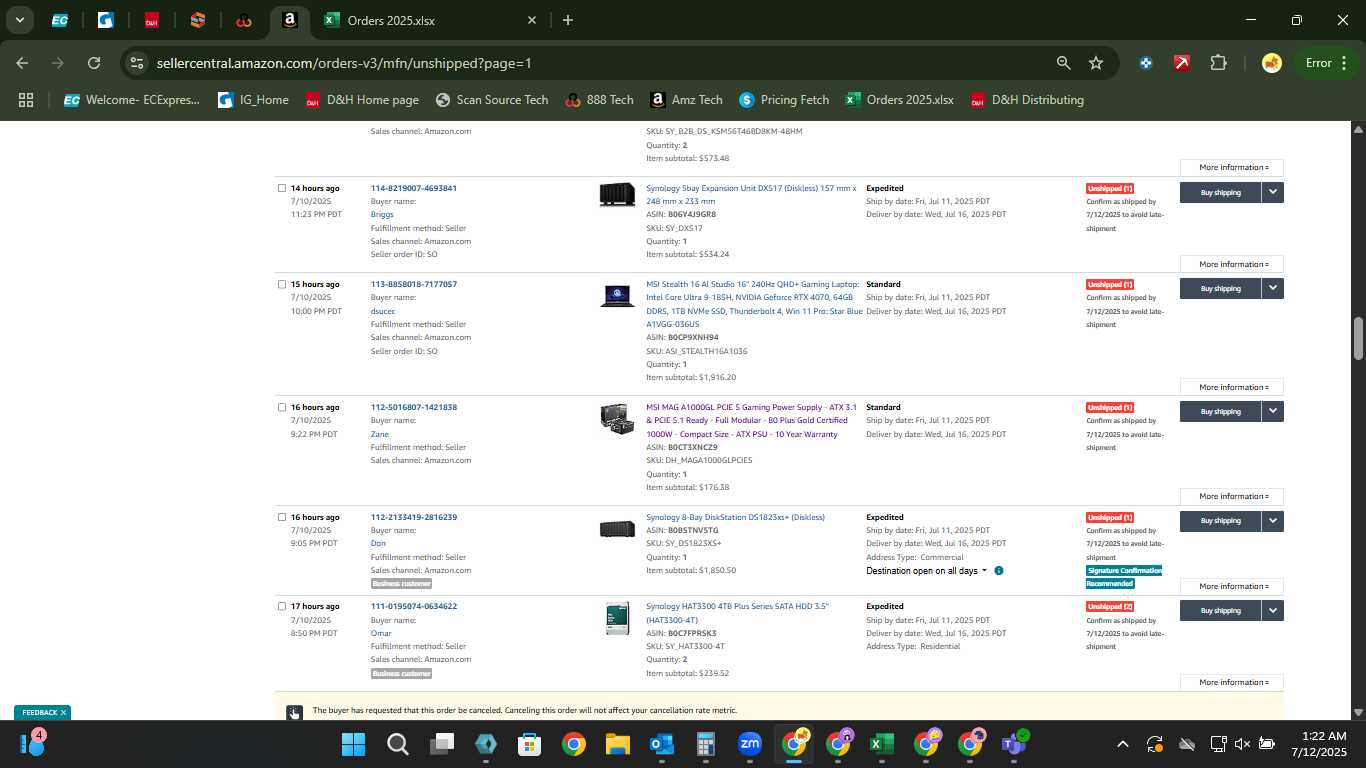This screenshot has width=1366, height=768.
Task: Open Excel from the taskbar
Action: [881, 744]
